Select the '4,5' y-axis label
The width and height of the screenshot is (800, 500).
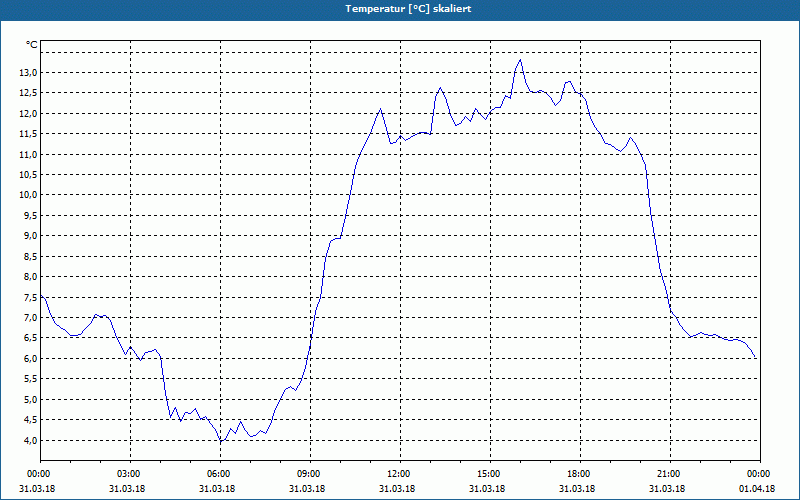[x=30, y=419]
